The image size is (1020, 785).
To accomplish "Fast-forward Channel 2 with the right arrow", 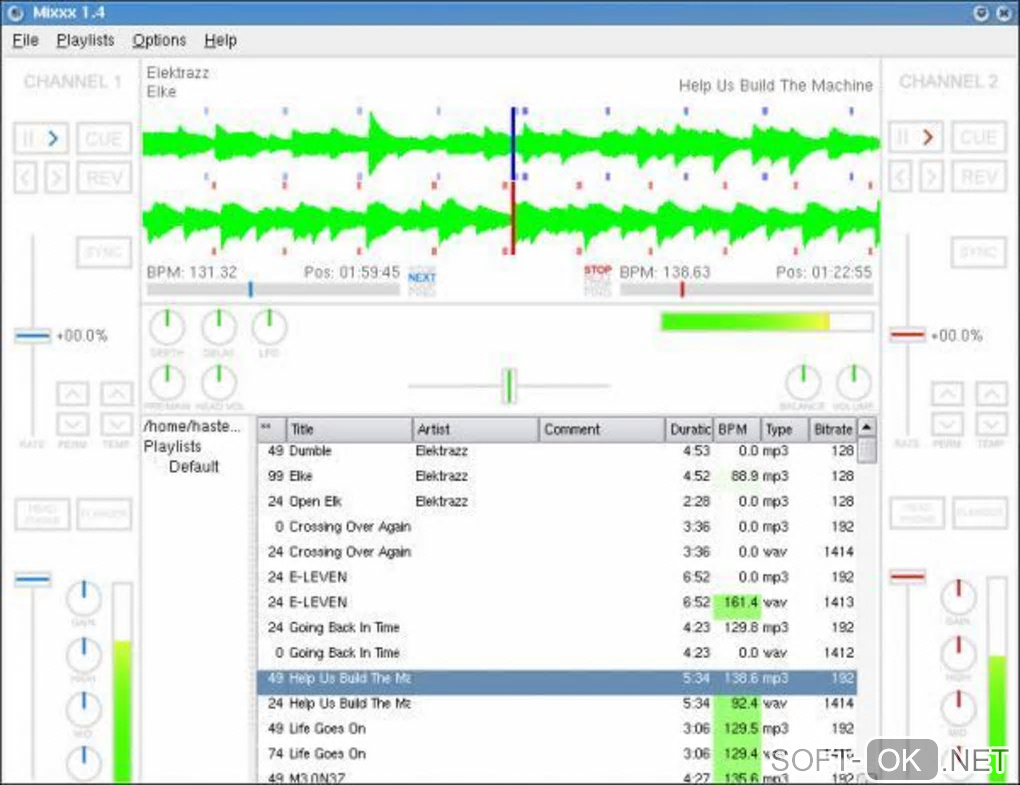I will pyautogui.click(x=932, y=178).
